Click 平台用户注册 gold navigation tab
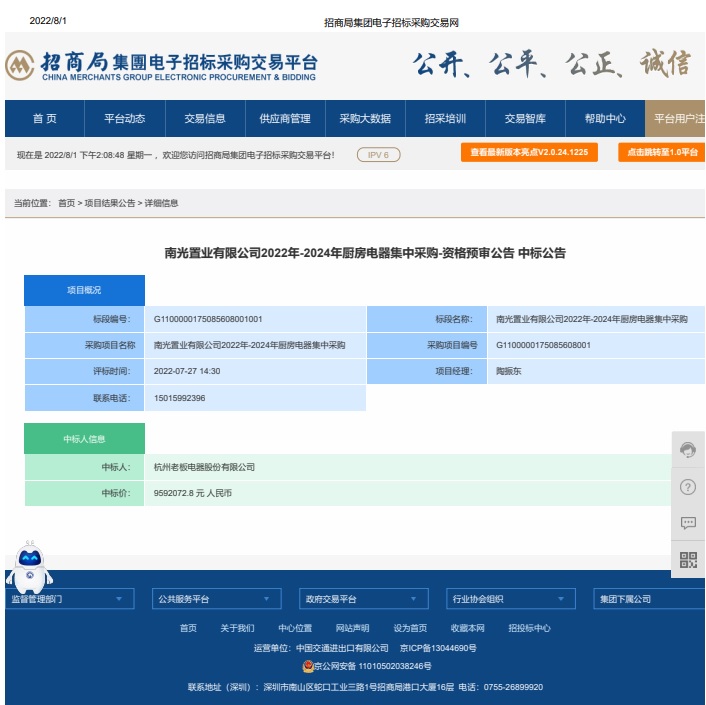This screenshot has width=706, height=705. (675, 118)
